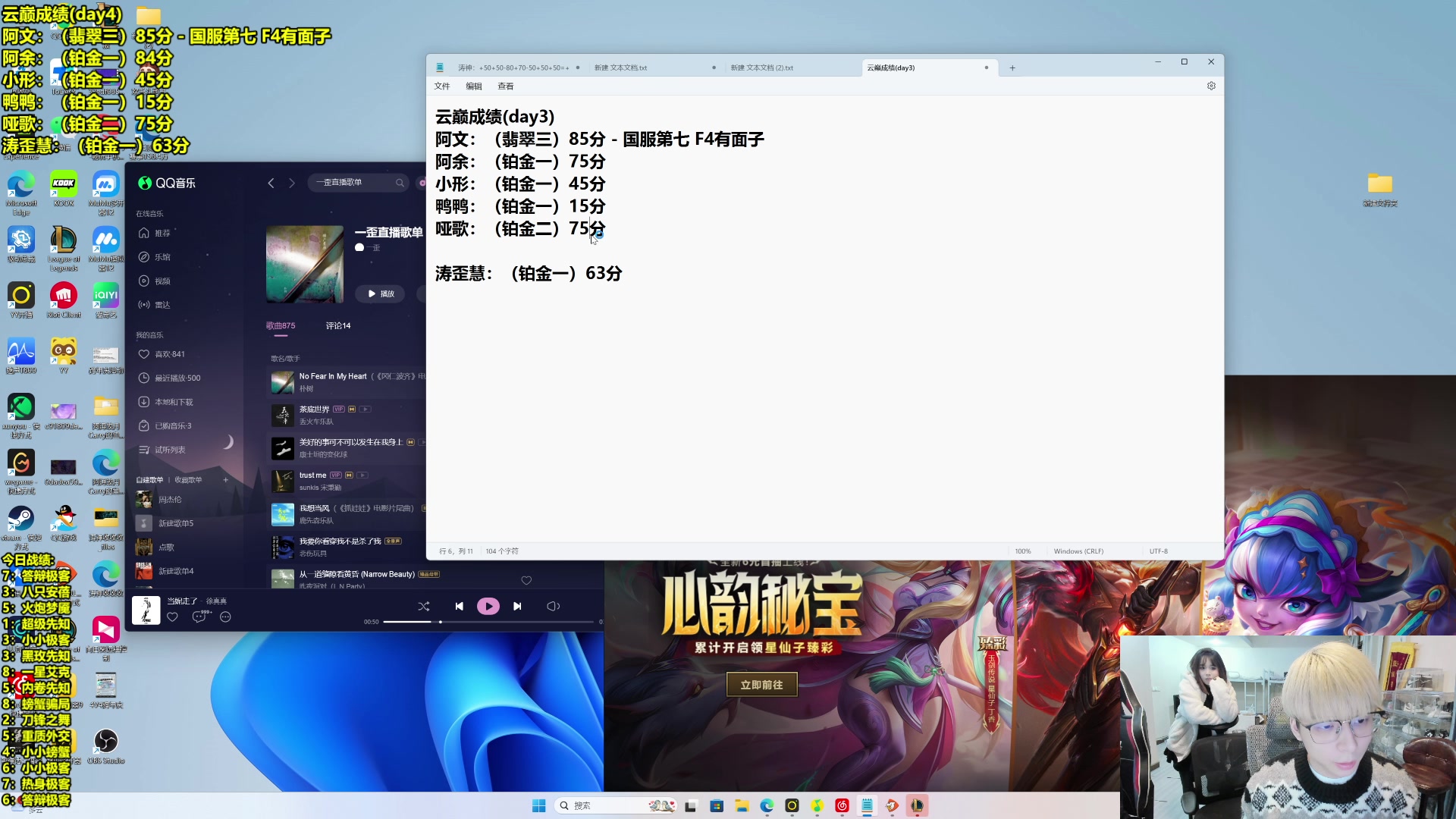Screen dimensions: 1456x819
Task: Switch to the 新建 文本文档.txt tab
Action: pos(654,67)
